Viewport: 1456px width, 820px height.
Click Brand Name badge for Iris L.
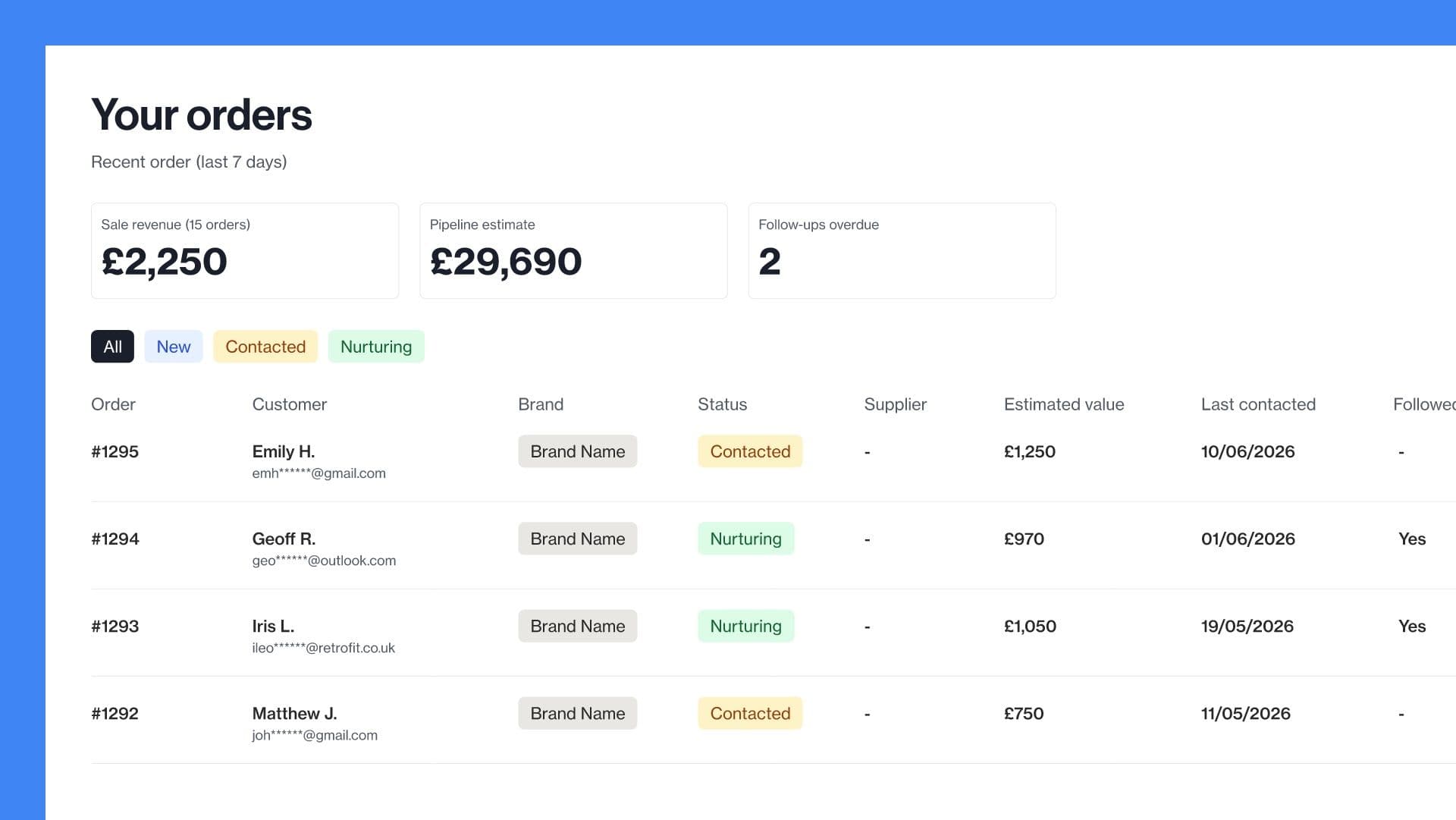point(578,626)
